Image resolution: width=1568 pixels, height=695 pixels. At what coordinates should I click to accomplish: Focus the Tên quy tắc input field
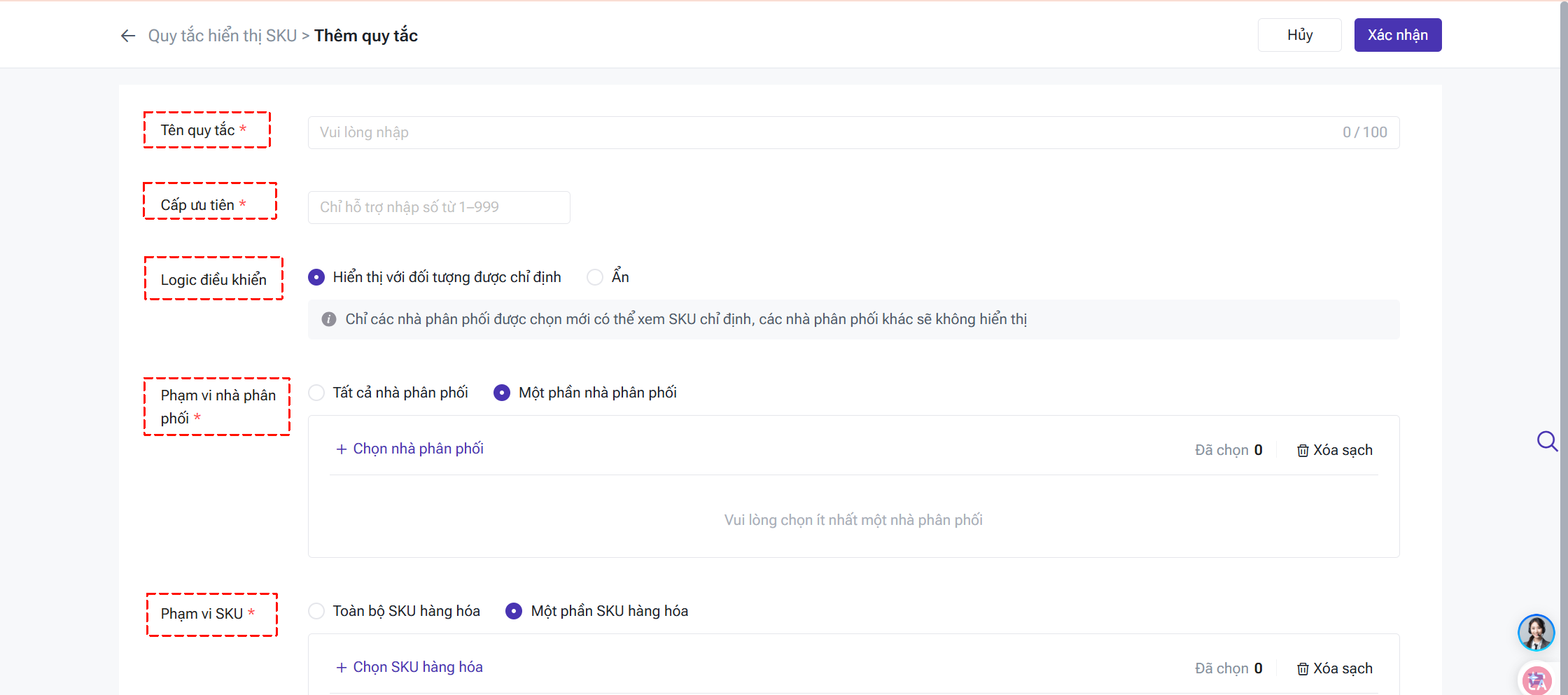pos(826,132)
